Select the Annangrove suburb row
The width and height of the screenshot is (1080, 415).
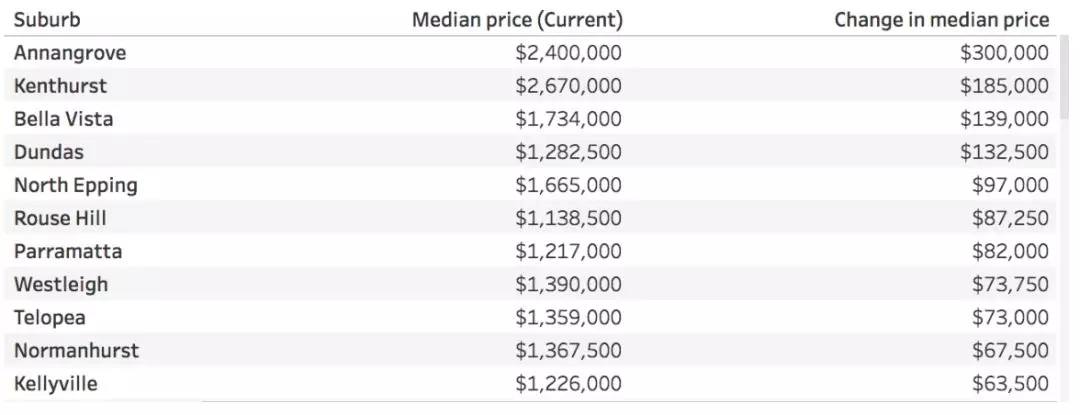coord(70,53)
